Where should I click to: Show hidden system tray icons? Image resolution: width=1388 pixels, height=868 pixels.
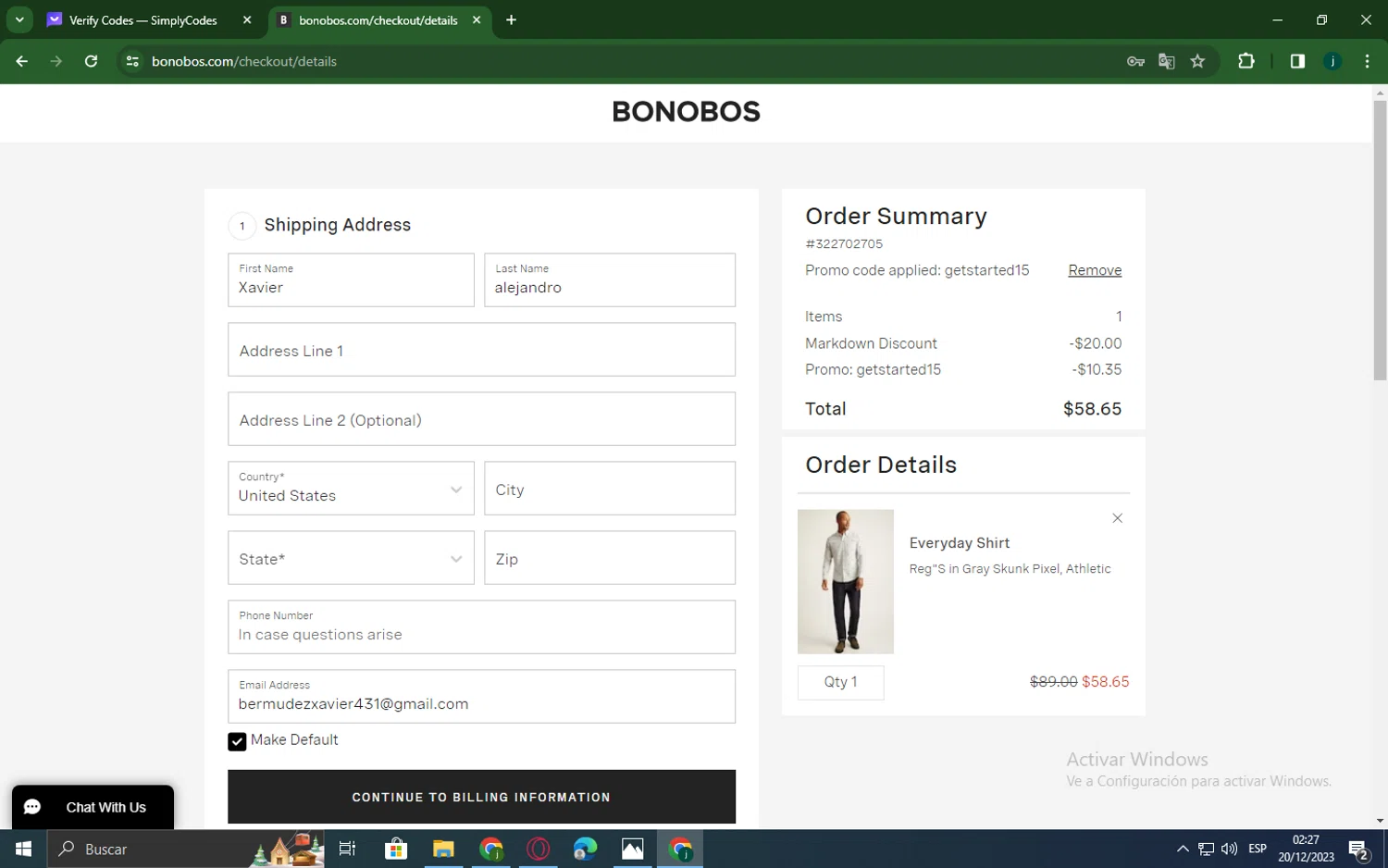[x=1183, y=849]
